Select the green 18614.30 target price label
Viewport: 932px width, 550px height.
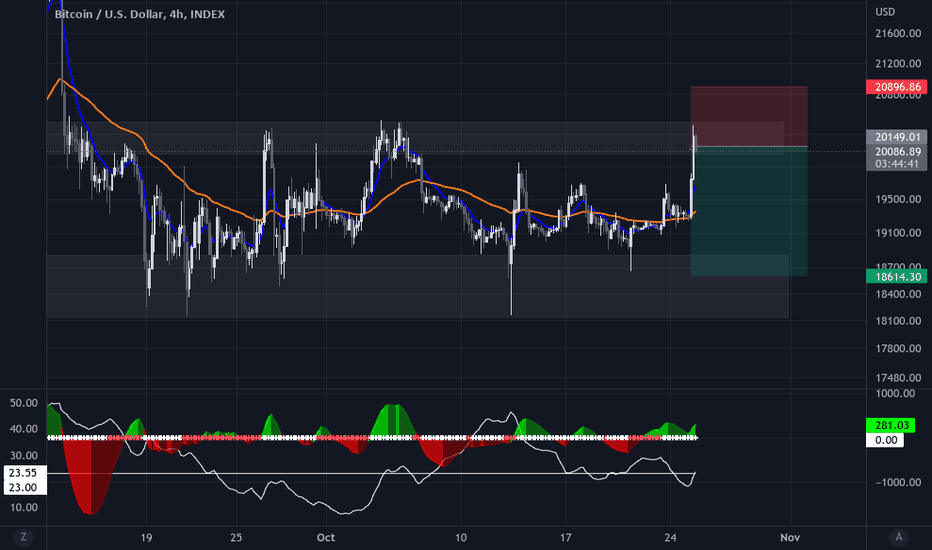pyautogui.click(x=896, y=276)
